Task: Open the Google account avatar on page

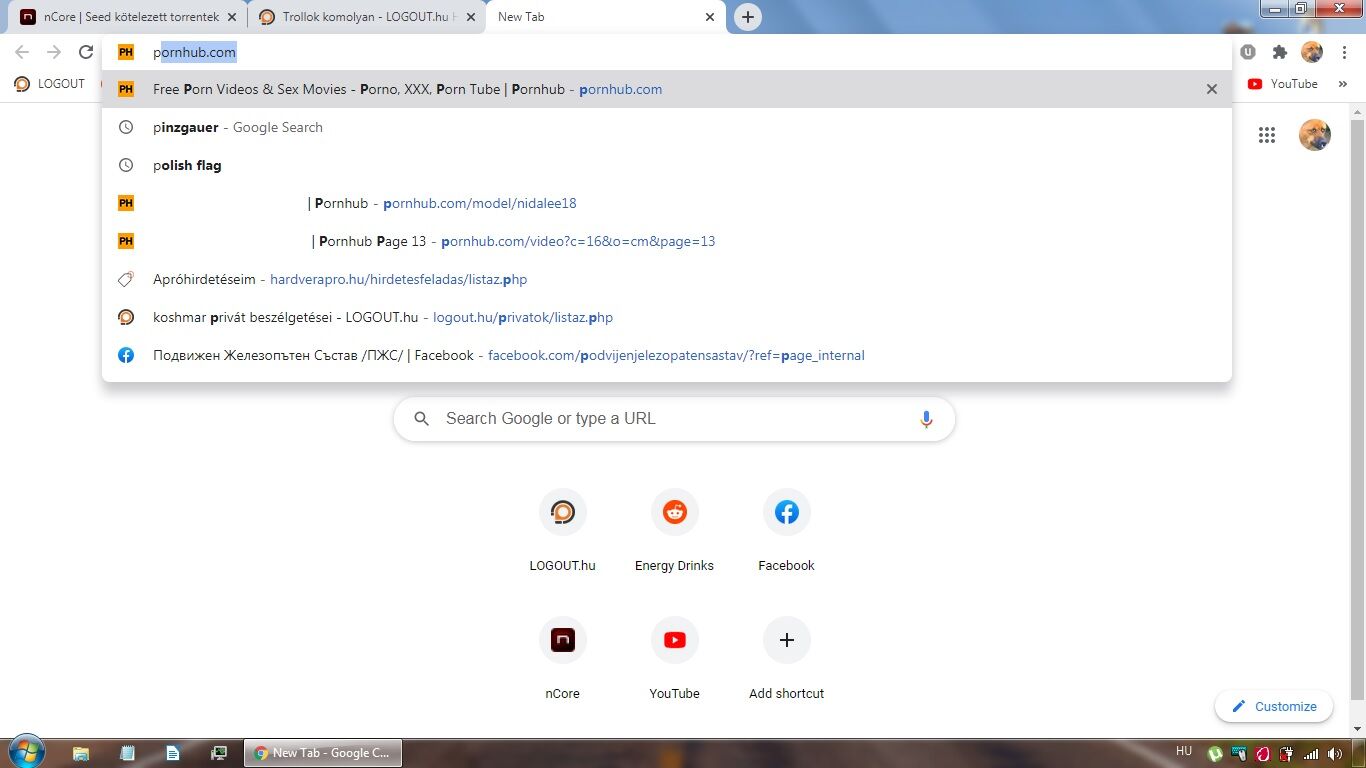Action: [1314, 135]
